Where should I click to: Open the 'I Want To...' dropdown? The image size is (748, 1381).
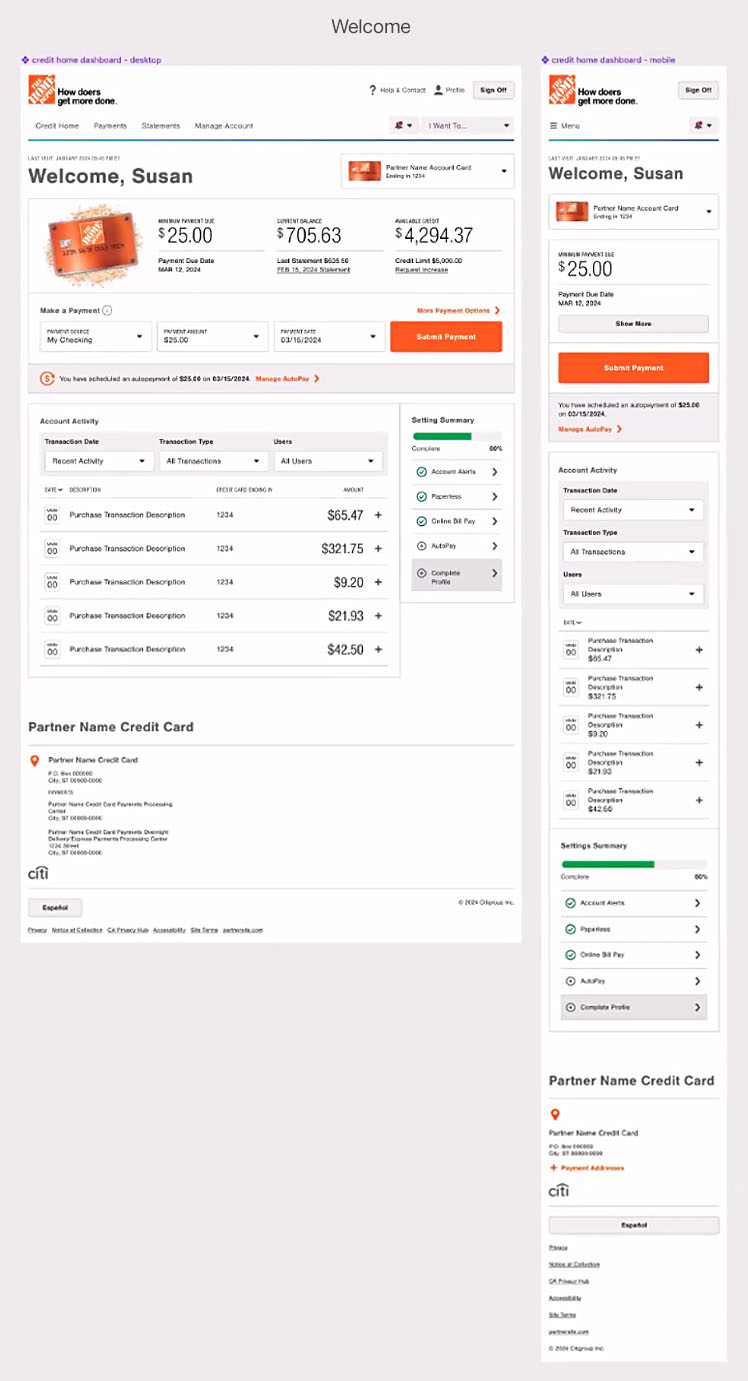469,126
